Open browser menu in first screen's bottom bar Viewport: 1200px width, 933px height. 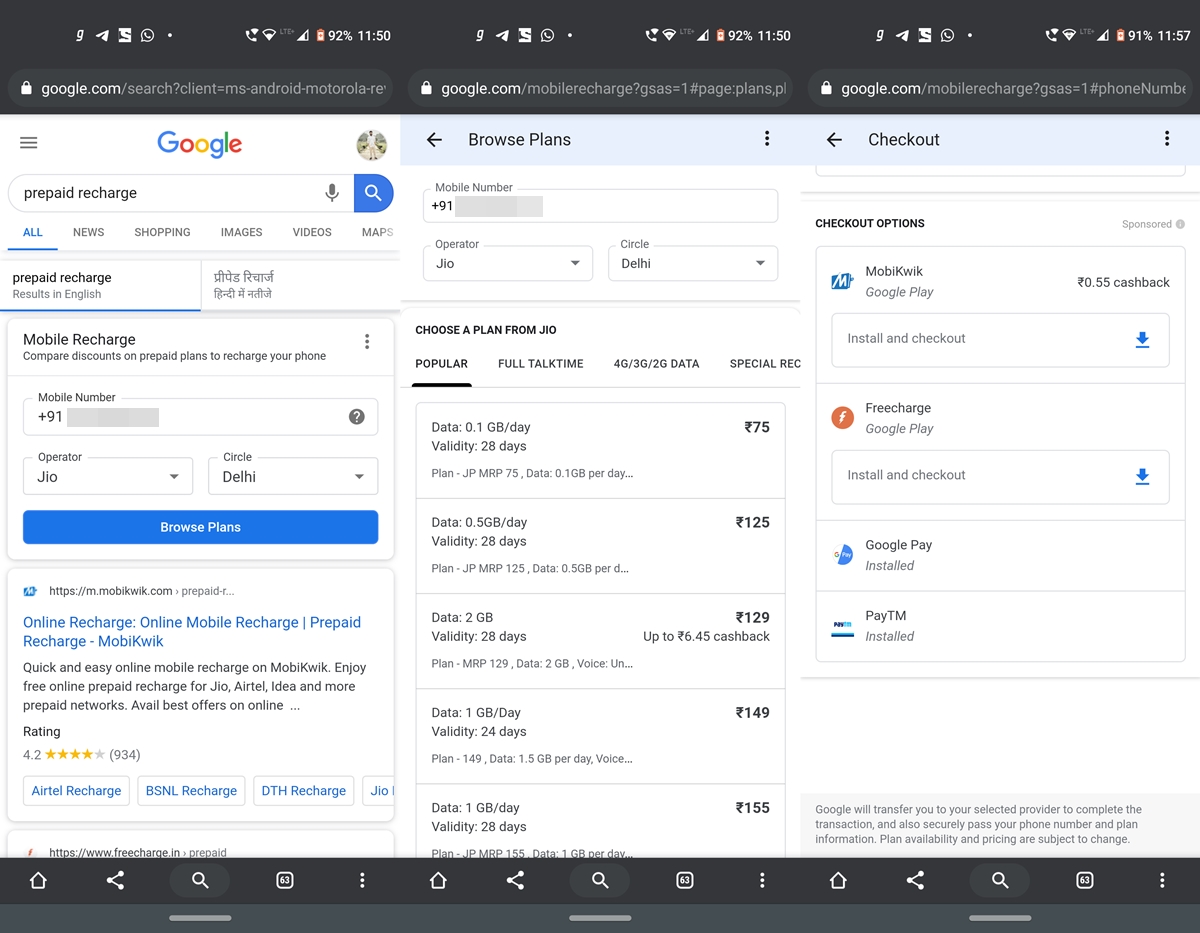click(362, 880)
